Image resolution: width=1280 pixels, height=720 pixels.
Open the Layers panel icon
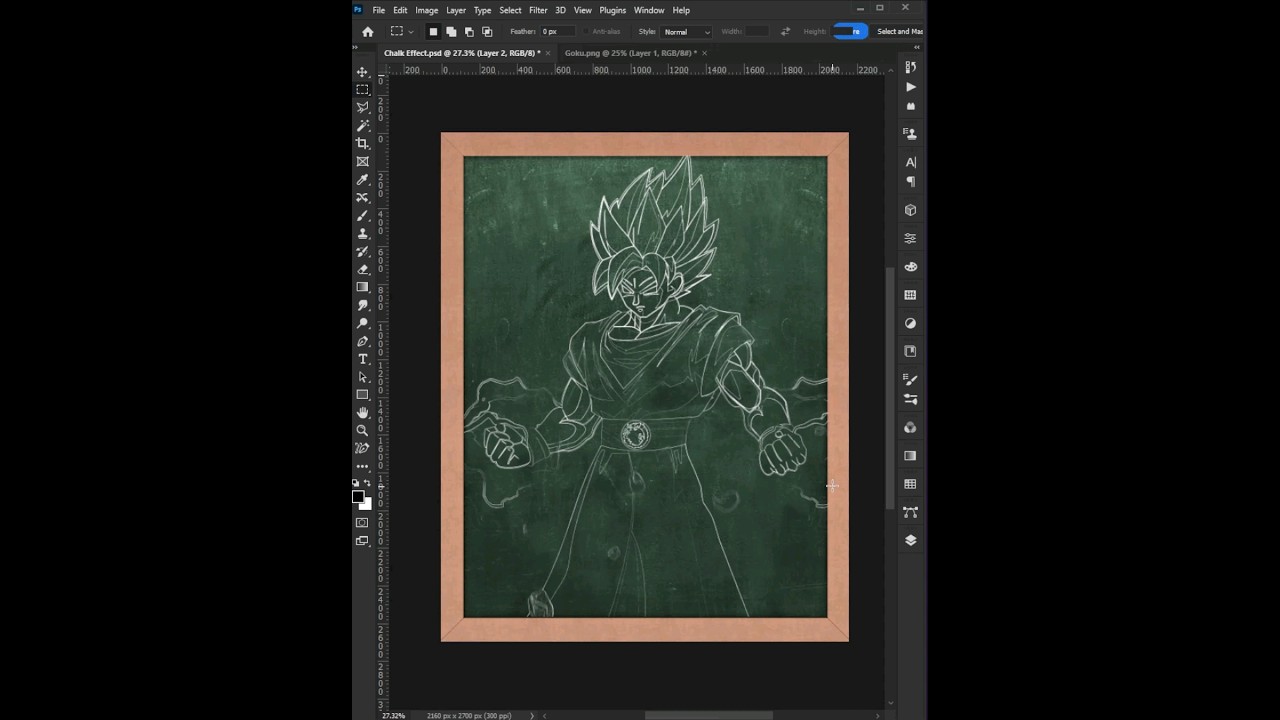[x=910, y=540]
